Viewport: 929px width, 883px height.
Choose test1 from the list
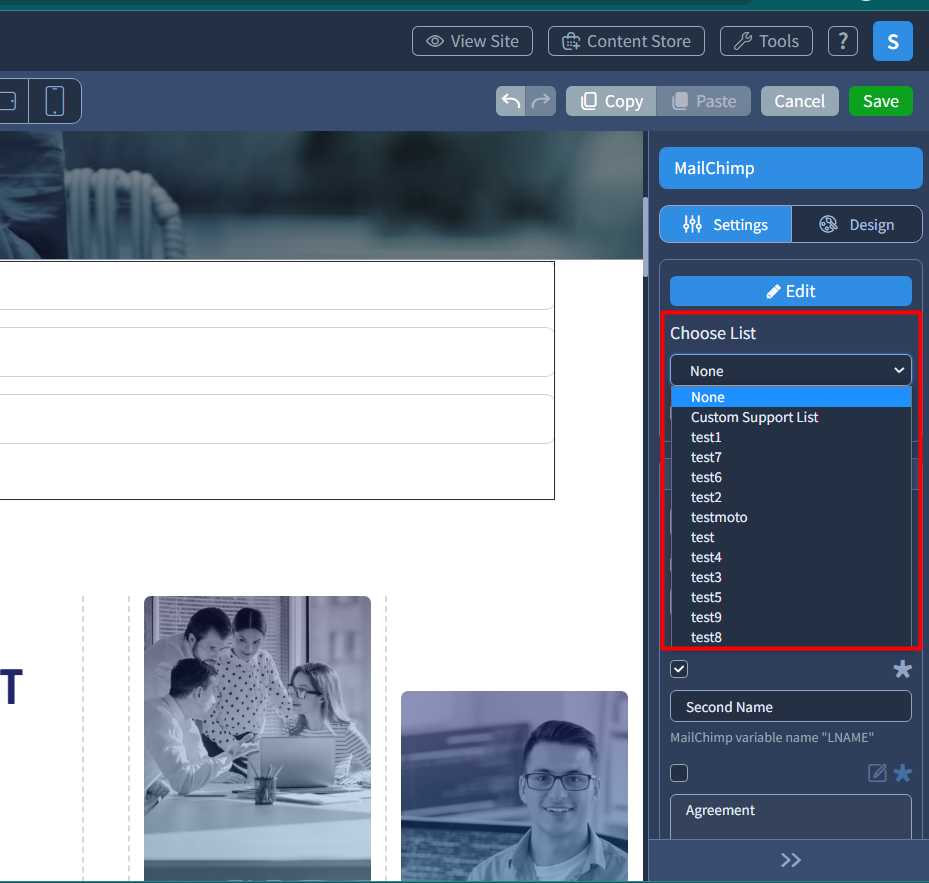pos(790,437)
